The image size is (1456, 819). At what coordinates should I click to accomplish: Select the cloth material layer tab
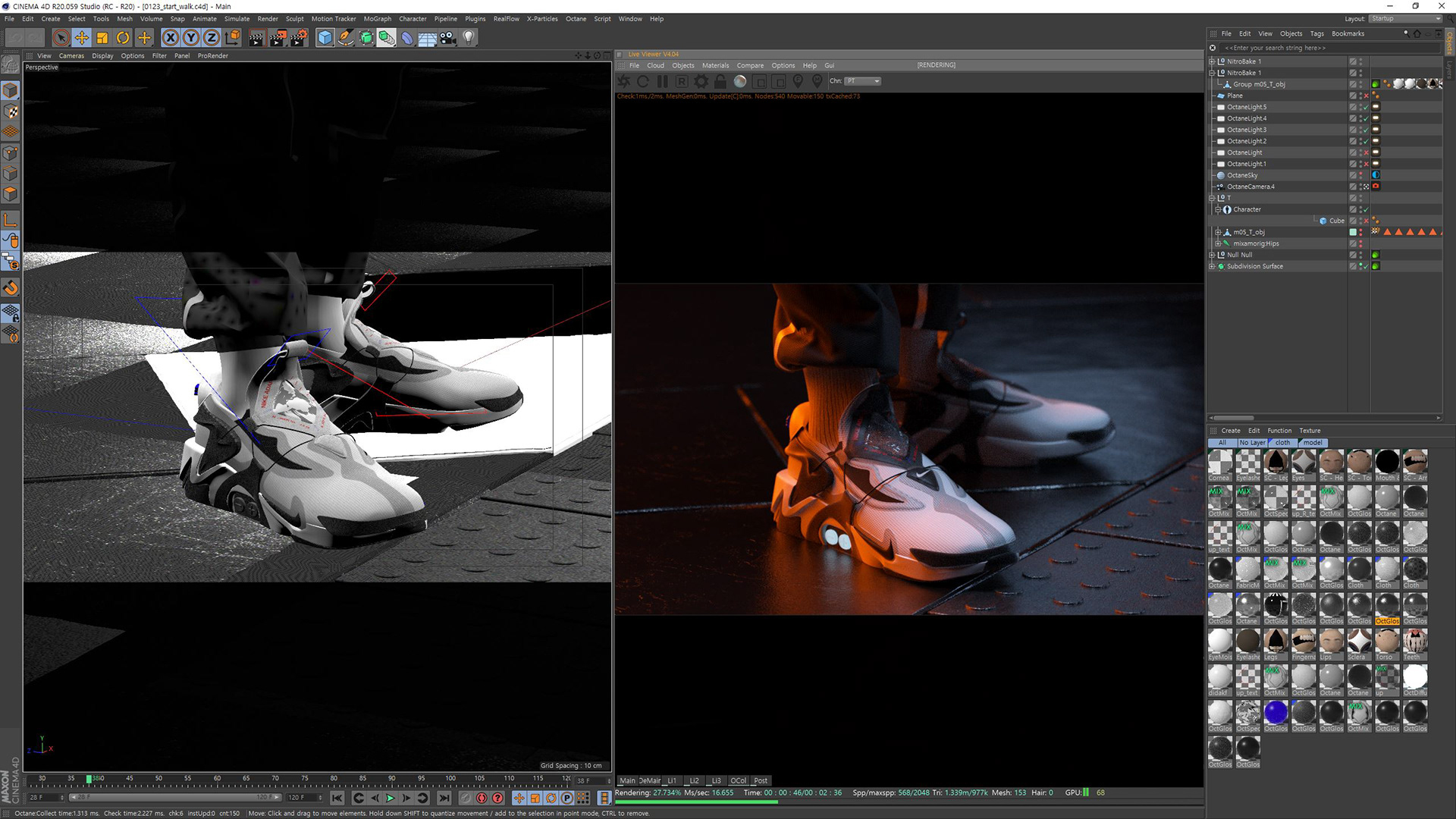click(x=1283, y=443)
